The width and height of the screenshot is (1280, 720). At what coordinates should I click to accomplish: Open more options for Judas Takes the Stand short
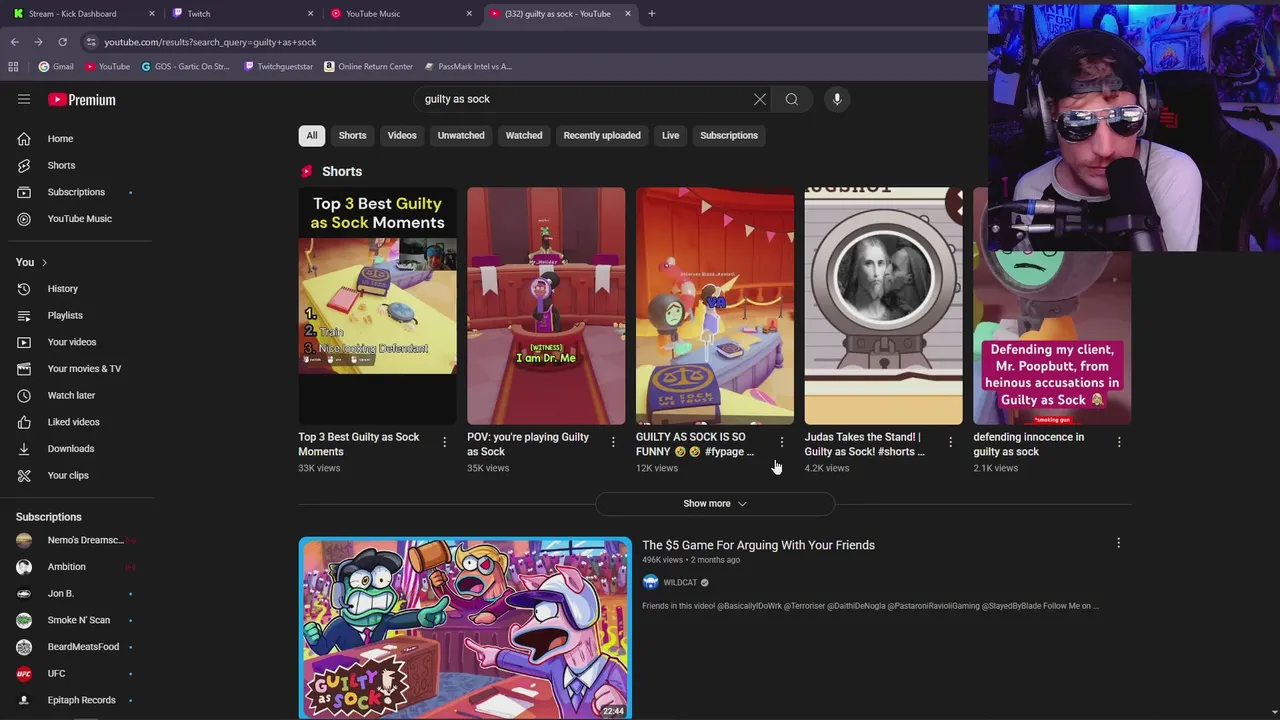coord(950,442)
